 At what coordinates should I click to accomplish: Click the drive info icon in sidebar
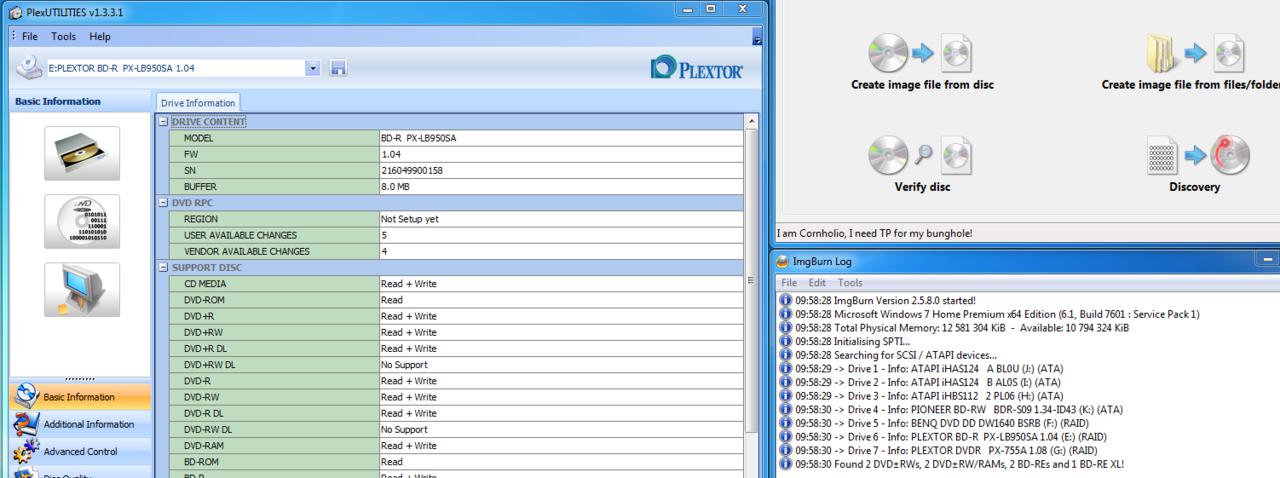tap(81, 153)
